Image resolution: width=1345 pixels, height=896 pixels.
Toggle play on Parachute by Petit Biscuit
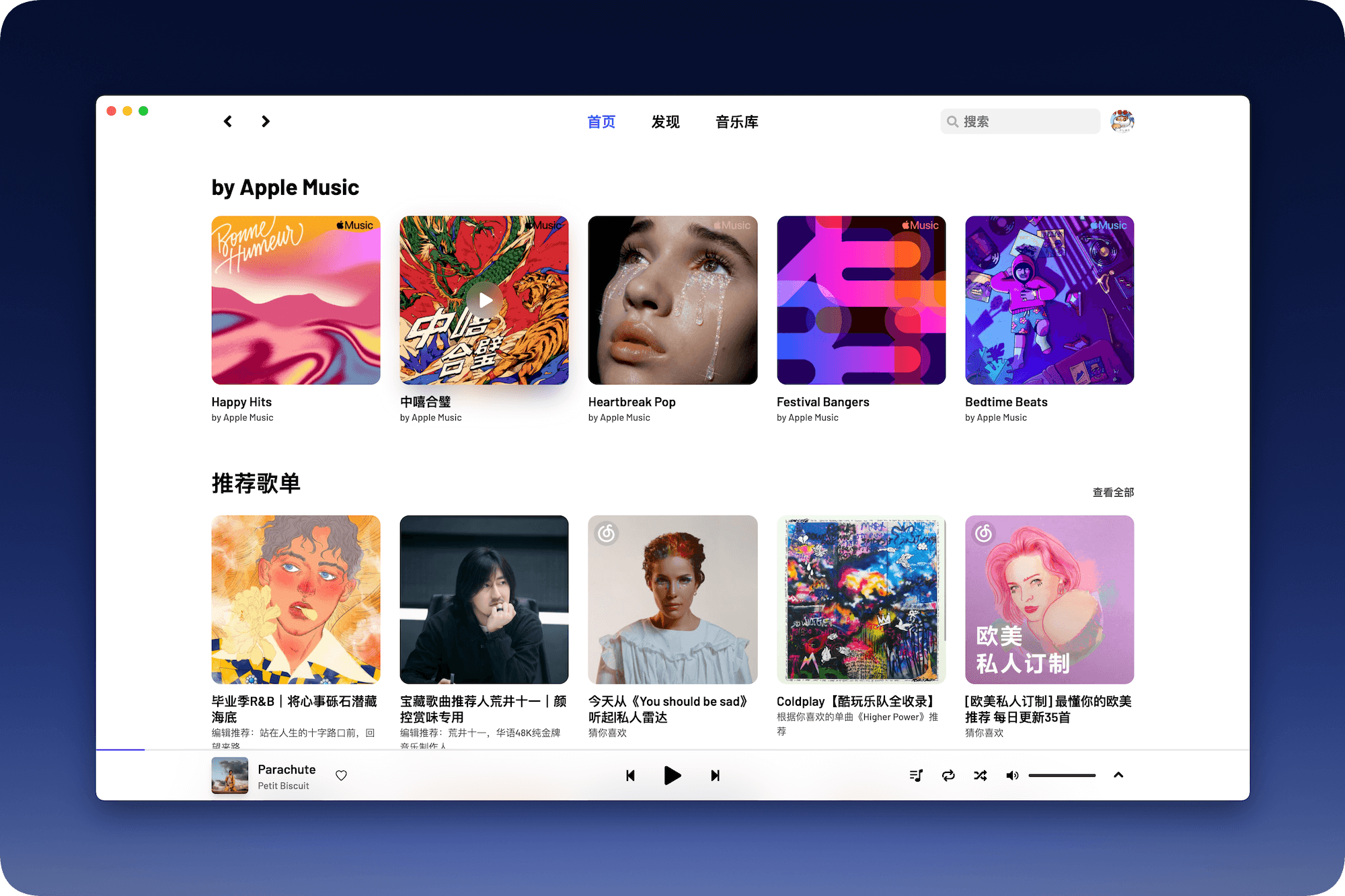coord(672,775)
